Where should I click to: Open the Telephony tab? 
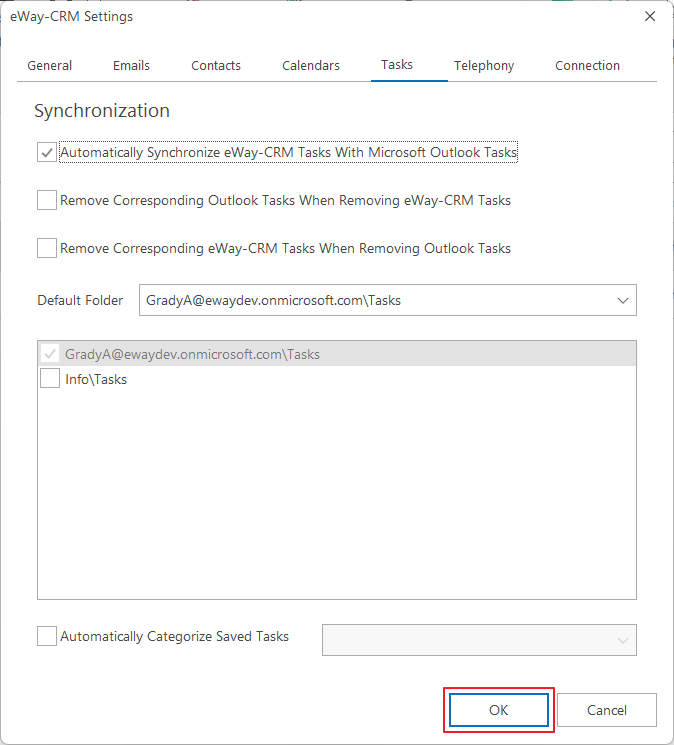pyautogui.click(x=484, y=66)
